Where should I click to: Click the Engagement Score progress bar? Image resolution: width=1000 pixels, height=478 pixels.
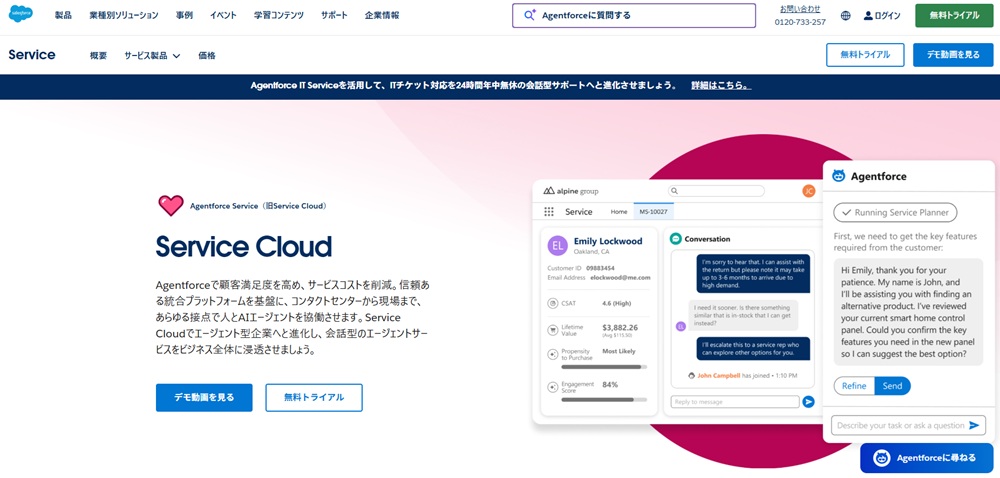click(603, 400)
